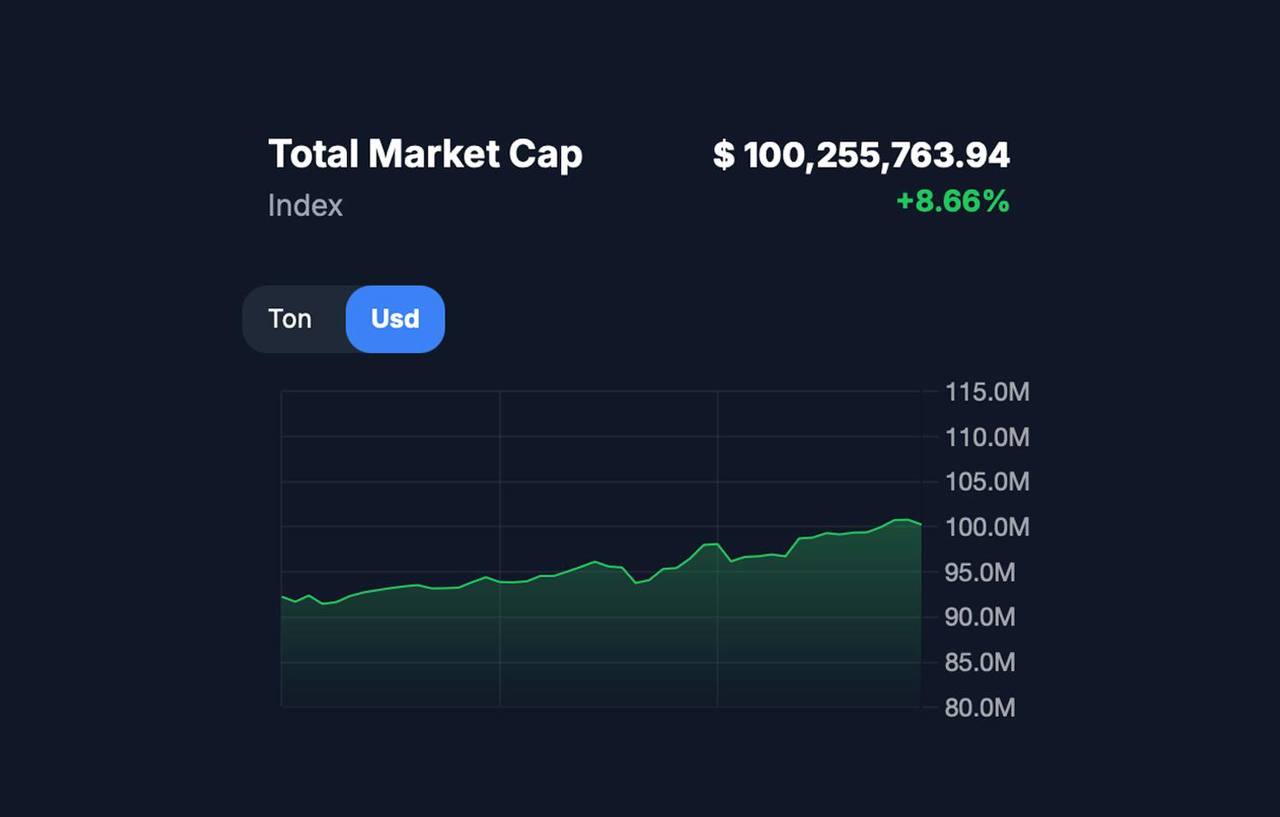Click the 105.0M axis label
The width and height of the screenshot is (1280, 817).
[x=987, y=482]
